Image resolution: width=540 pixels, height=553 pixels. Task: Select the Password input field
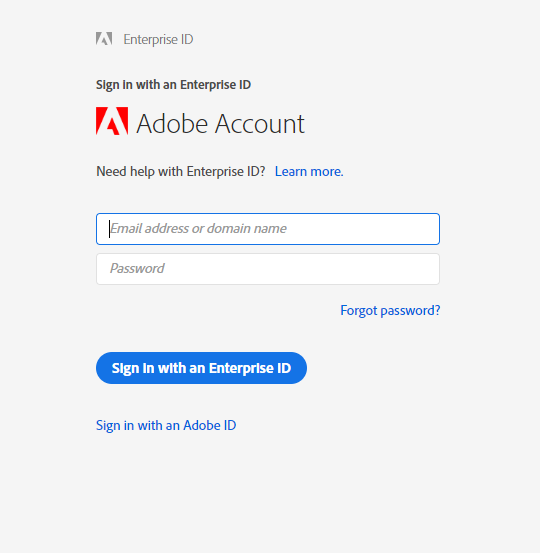268,269
